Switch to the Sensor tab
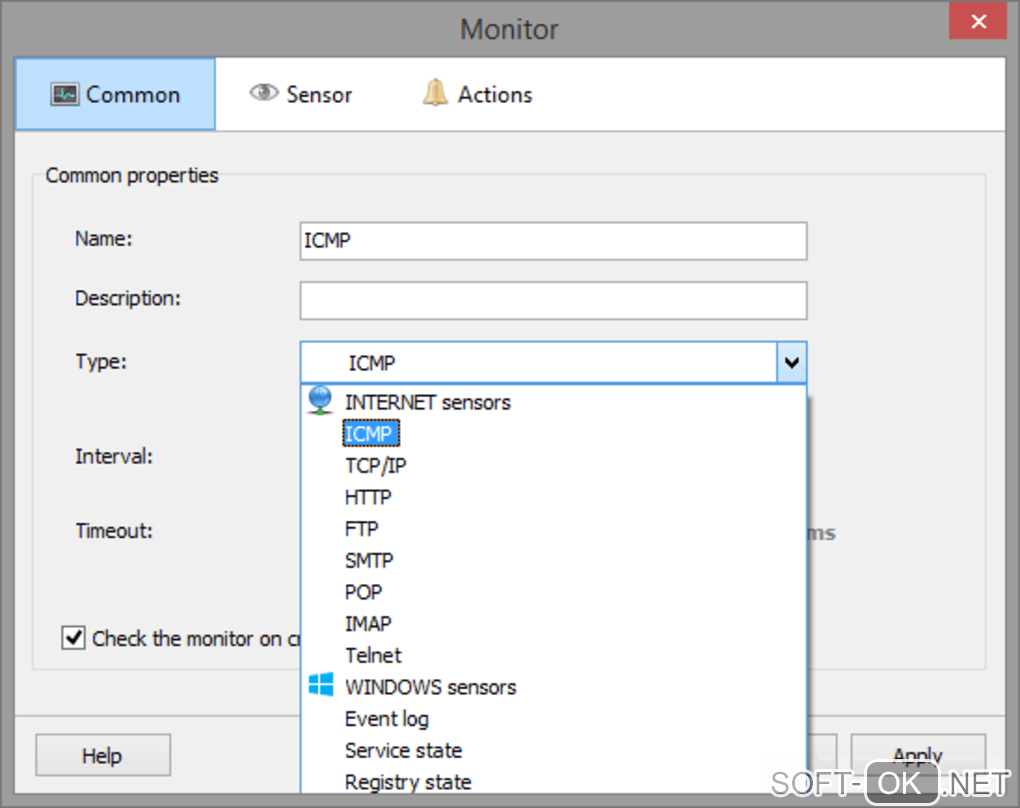 point(301,95)
